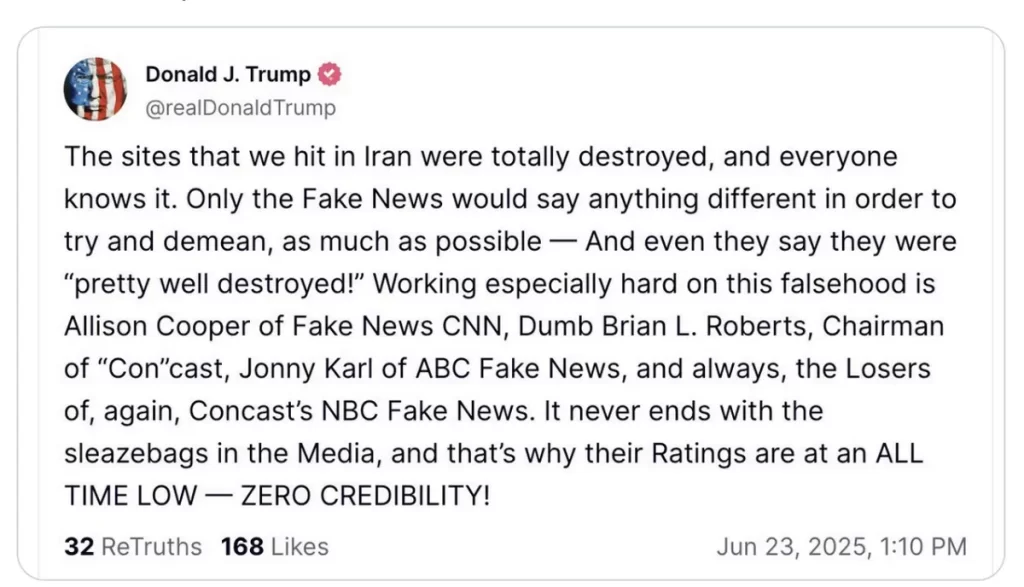The image size is (1024, 587).
Task: View the 32 ReTruths list
Action: click(x=132, y=547)
